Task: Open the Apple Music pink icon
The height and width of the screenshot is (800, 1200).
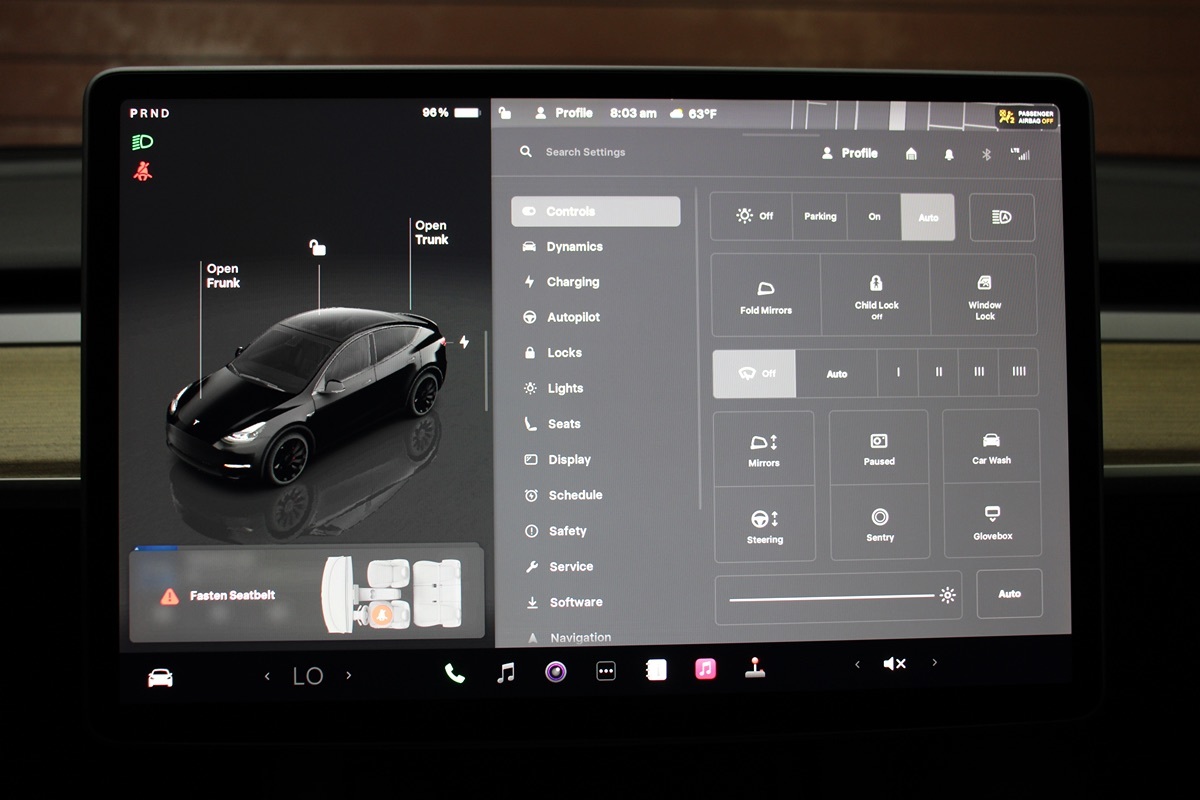Action: pos(706,670)
